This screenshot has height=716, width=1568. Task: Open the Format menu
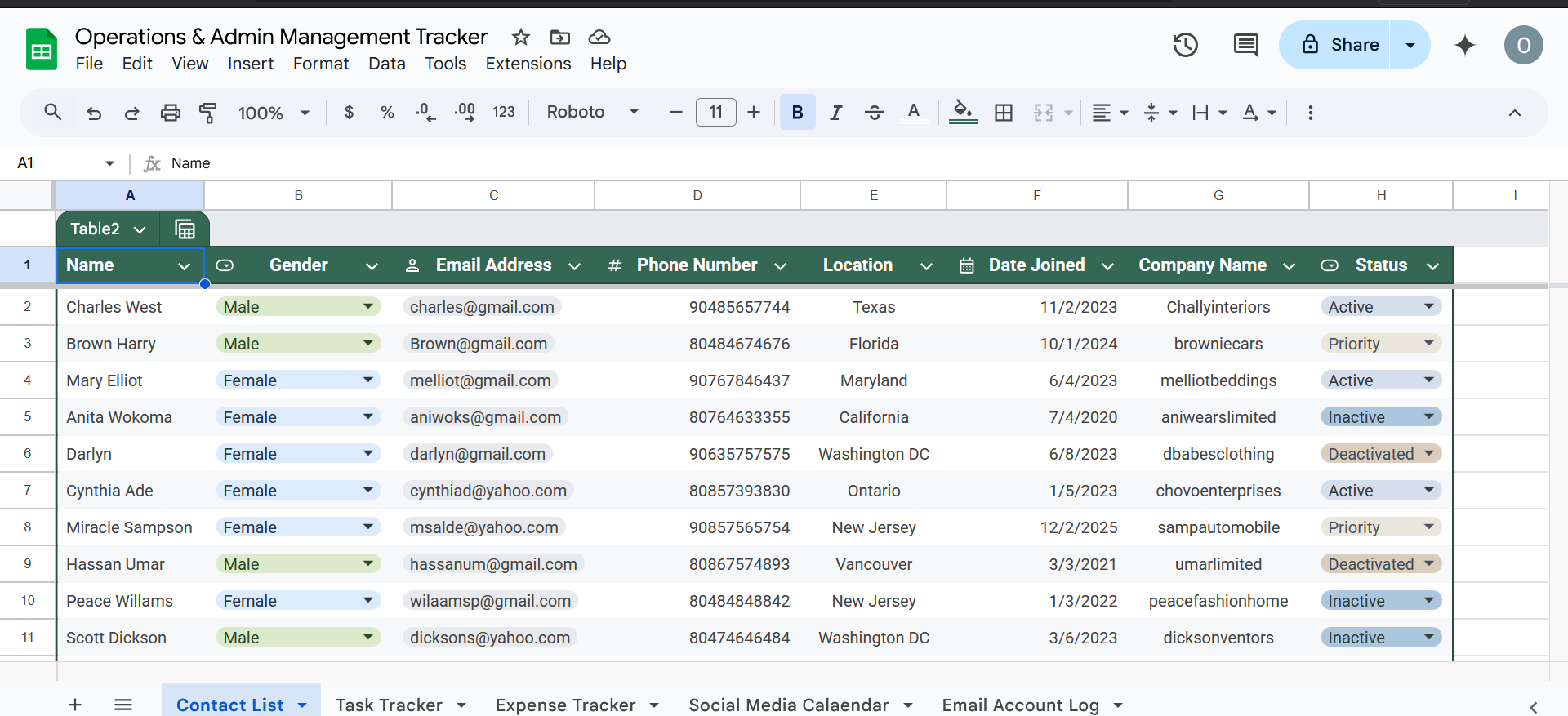(x=321, y=64)
